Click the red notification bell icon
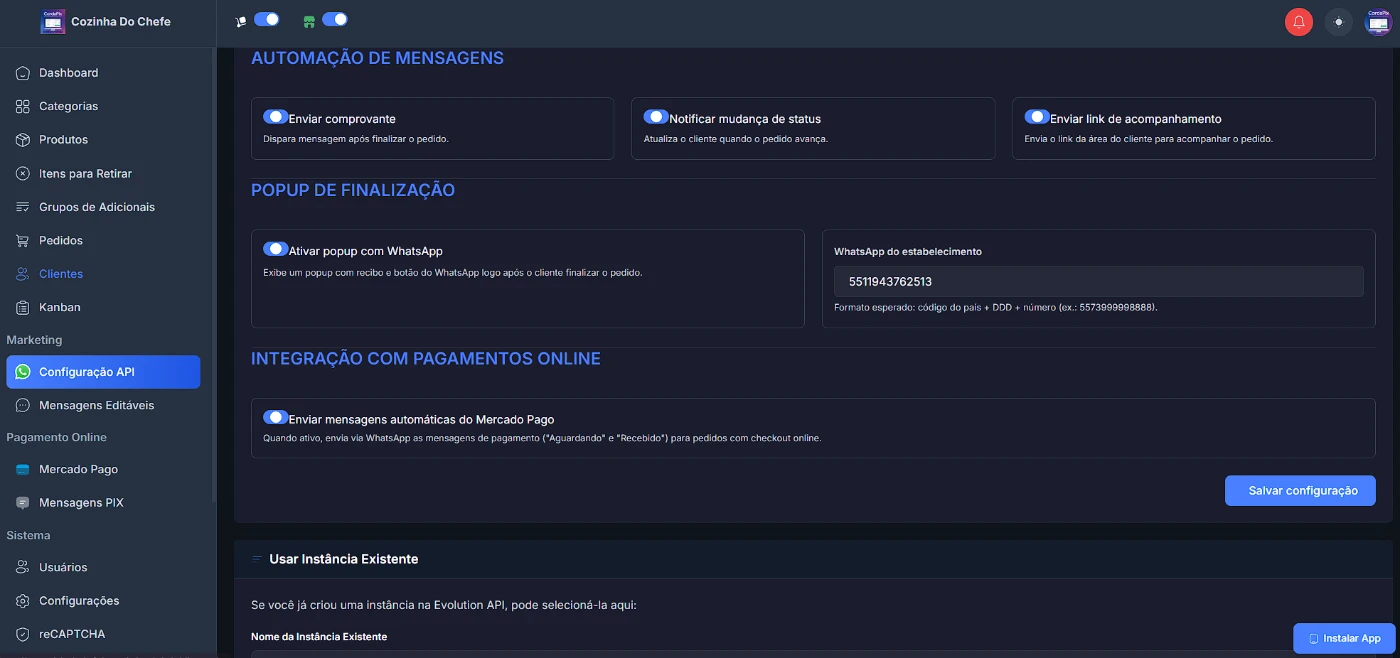The width and height of the screenshot is (1400, 658). pos(1298,22)
